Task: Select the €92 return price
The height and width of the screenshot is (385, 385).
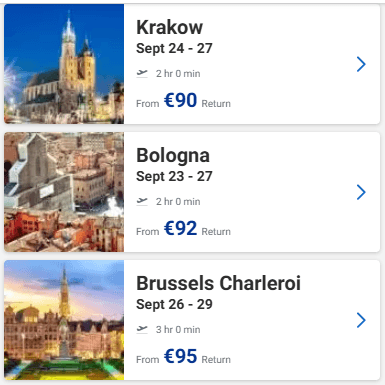Action: (180, 228)
